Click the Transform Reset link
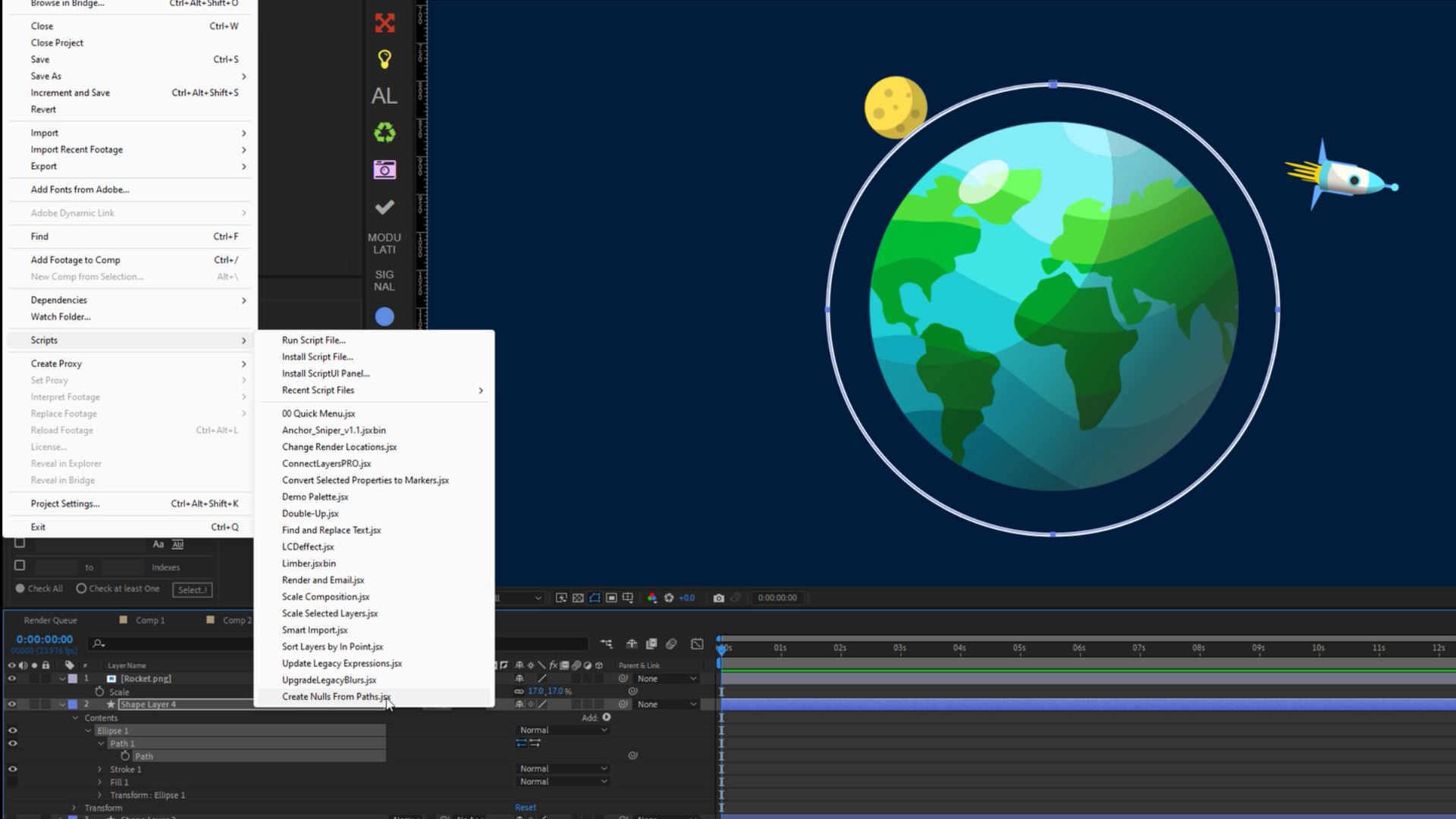This screenshot has width=1456, height=819. pyautogui.click(x=525, y=808)
